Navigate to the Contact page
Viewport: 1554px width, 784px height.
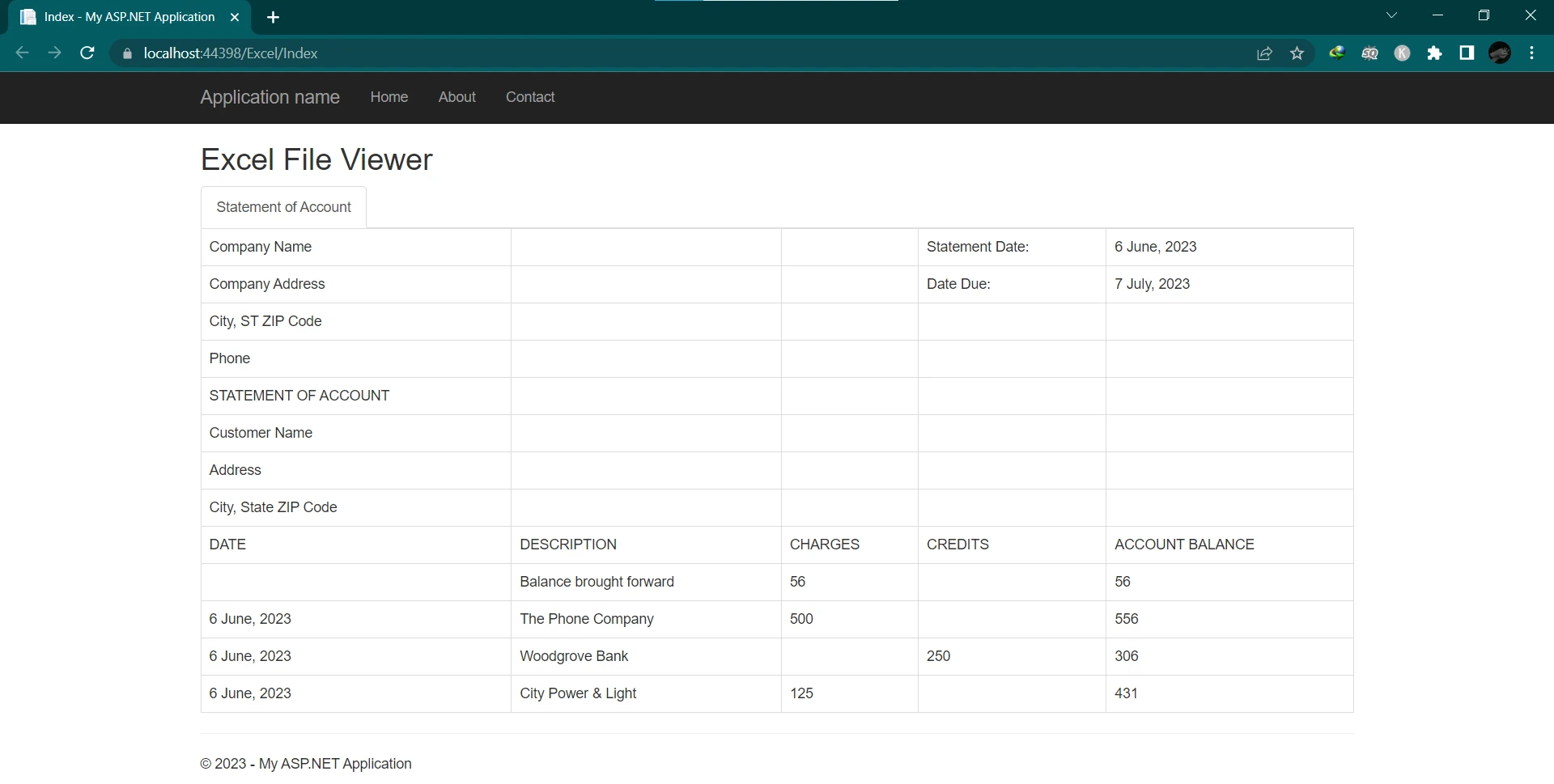point(530,97)
